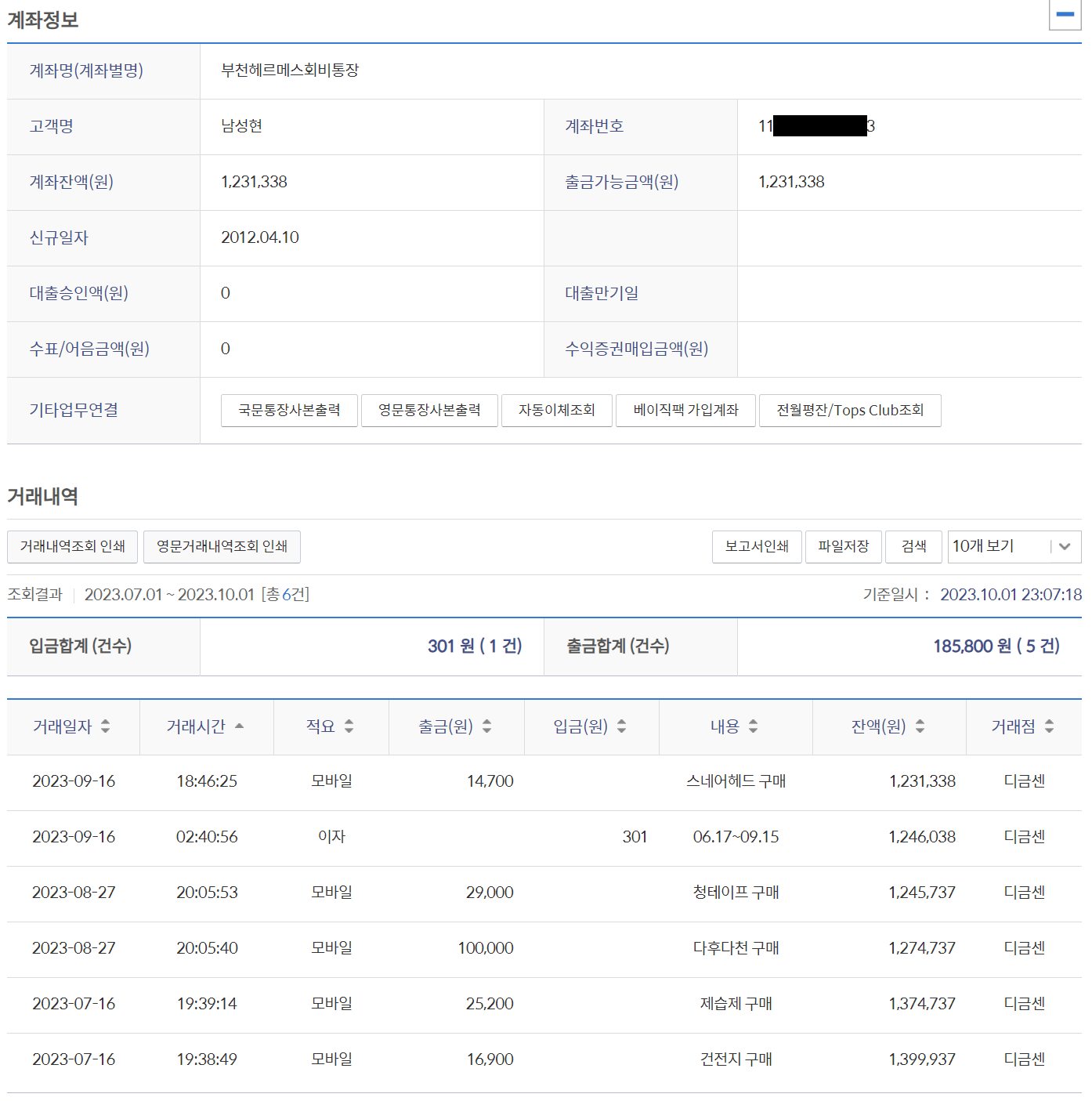
Task: Collapse the 계좌정보 section with minus icon
Action: (1065, 15)
